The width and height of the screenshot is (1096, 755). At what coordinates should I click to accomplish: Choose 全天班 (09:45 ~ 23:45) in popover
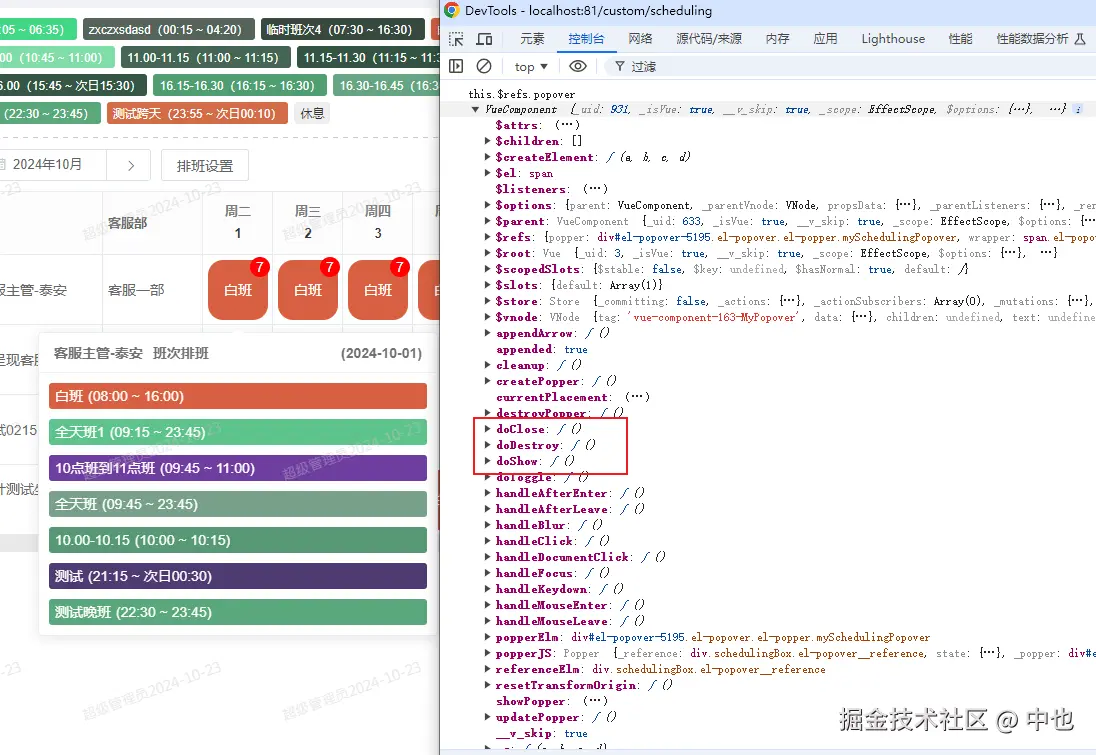click(x=238, y=504)
